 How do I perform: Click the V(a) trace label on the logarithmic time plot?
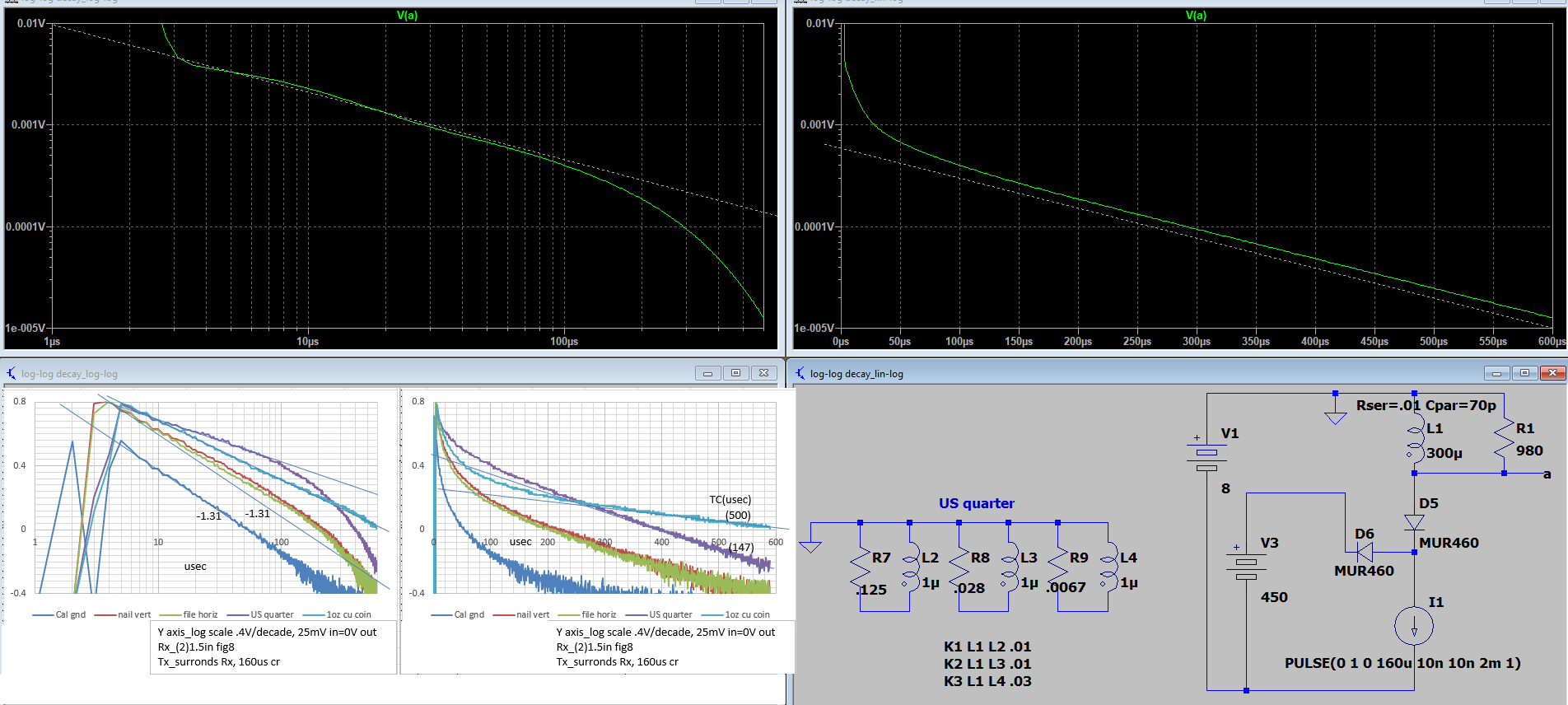(x=407, y=16)
